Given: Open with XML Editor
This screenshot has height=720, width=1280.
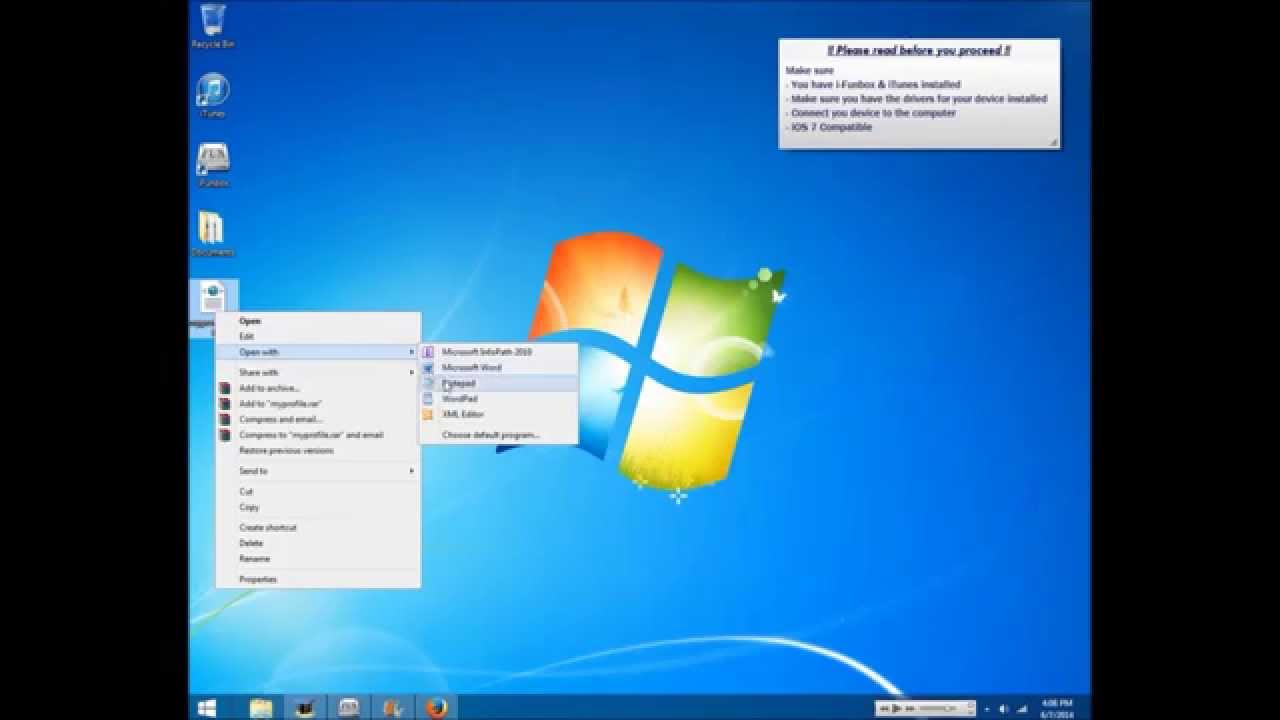Looking at the screenshot, I should point(498,414).
